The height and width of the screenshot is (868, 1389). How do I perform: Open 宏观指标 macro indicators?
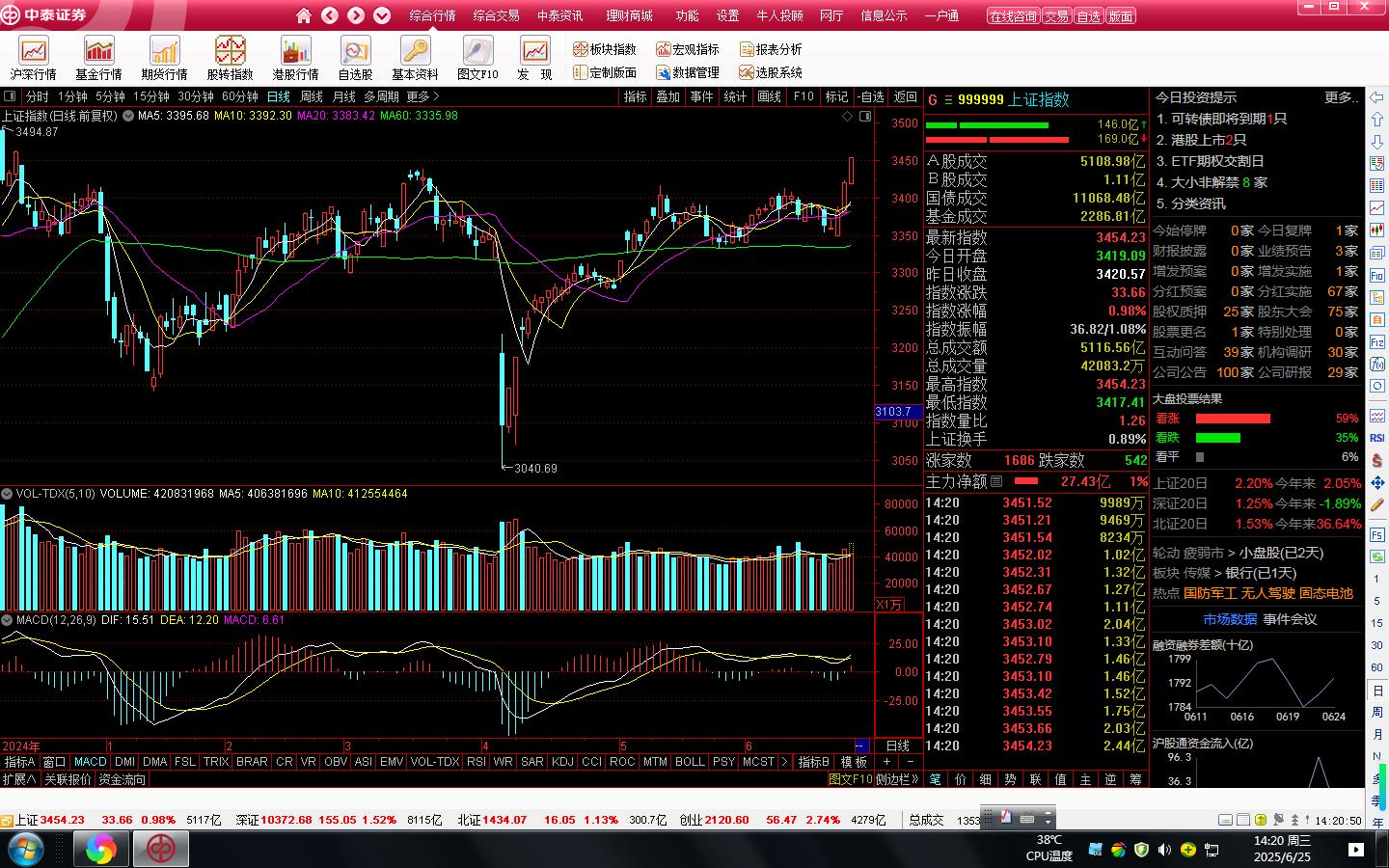pyautogui.click(x=688, y=49)
